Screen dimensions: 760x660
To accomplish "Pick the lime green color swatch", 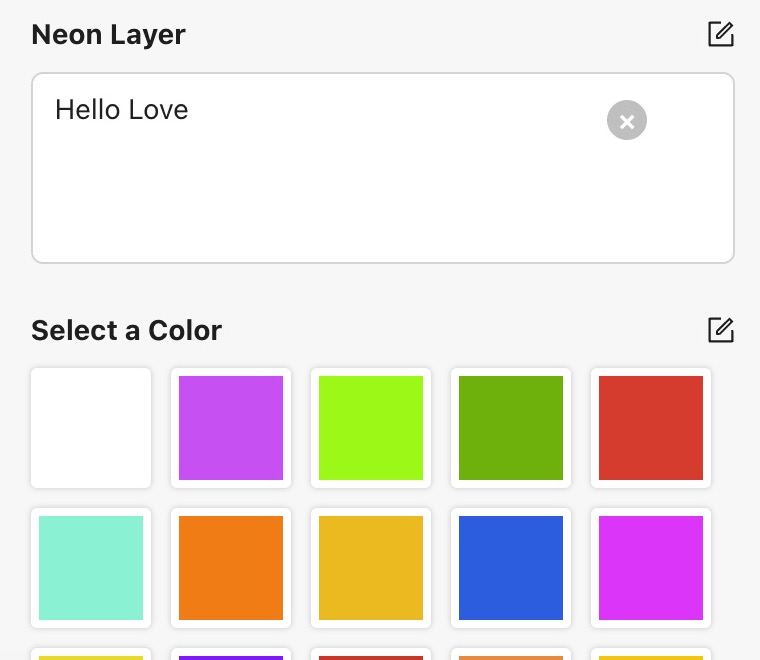I will 371,428.
